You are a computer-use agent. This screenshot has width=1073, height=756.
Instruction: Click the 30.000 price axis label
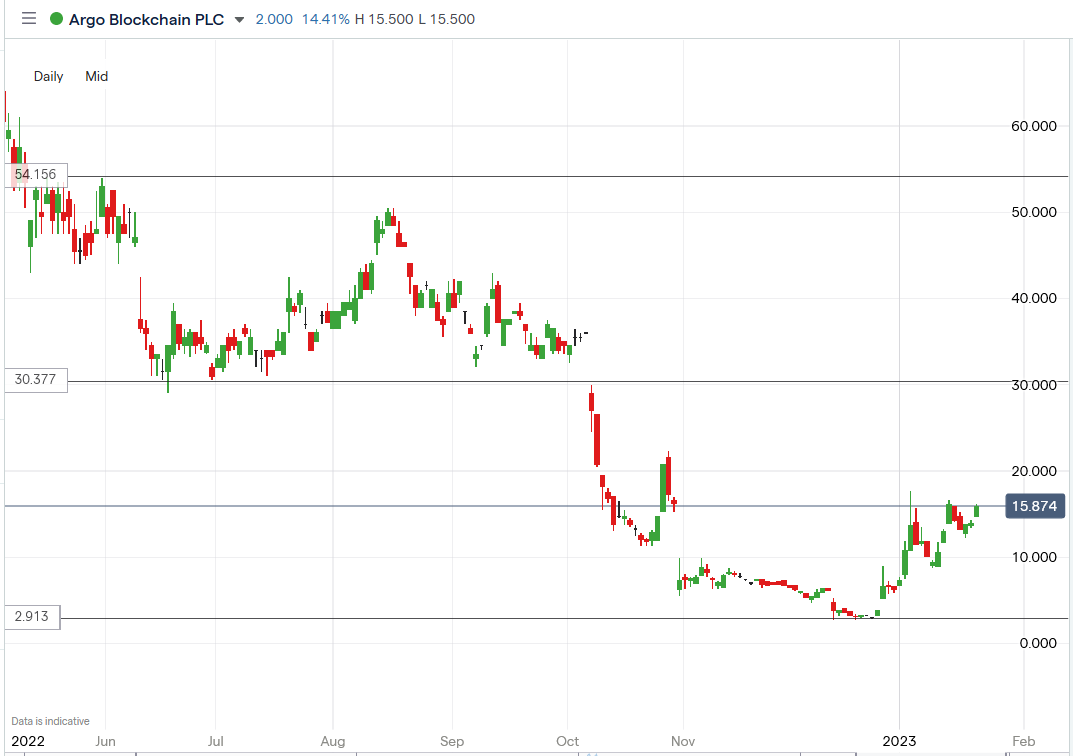pos(1033,385)
